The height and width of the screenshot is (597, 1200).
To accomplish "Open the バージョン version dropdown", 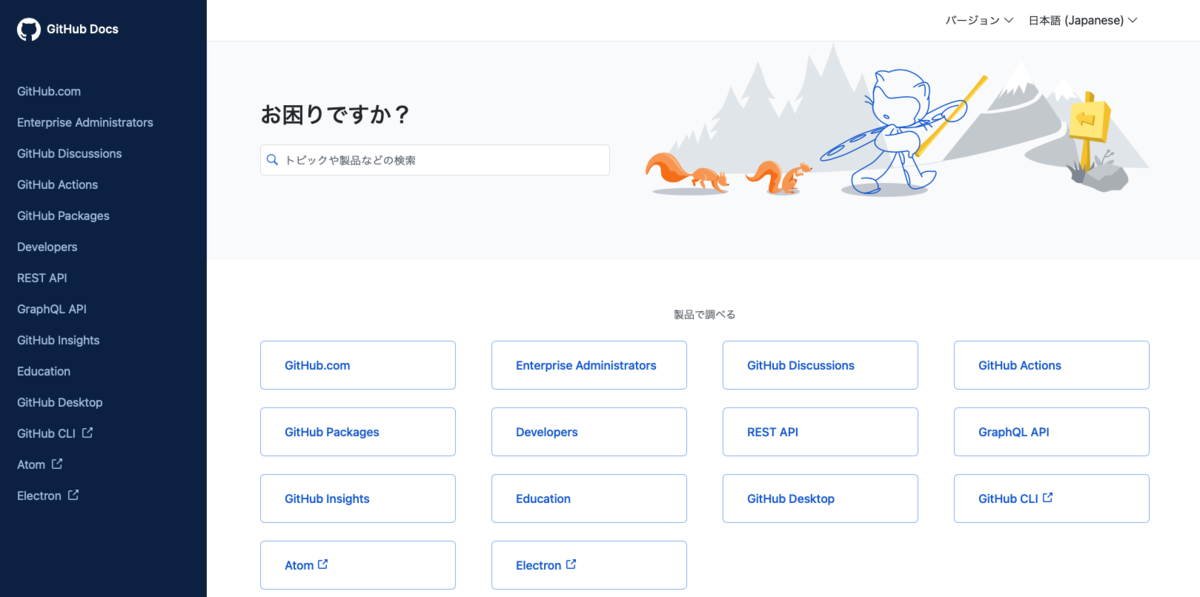I will [980, 20].
